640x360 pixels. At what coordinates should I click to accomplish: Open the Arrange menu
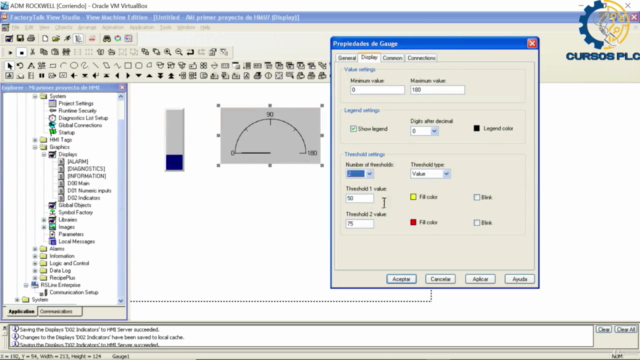coord(87,27)
